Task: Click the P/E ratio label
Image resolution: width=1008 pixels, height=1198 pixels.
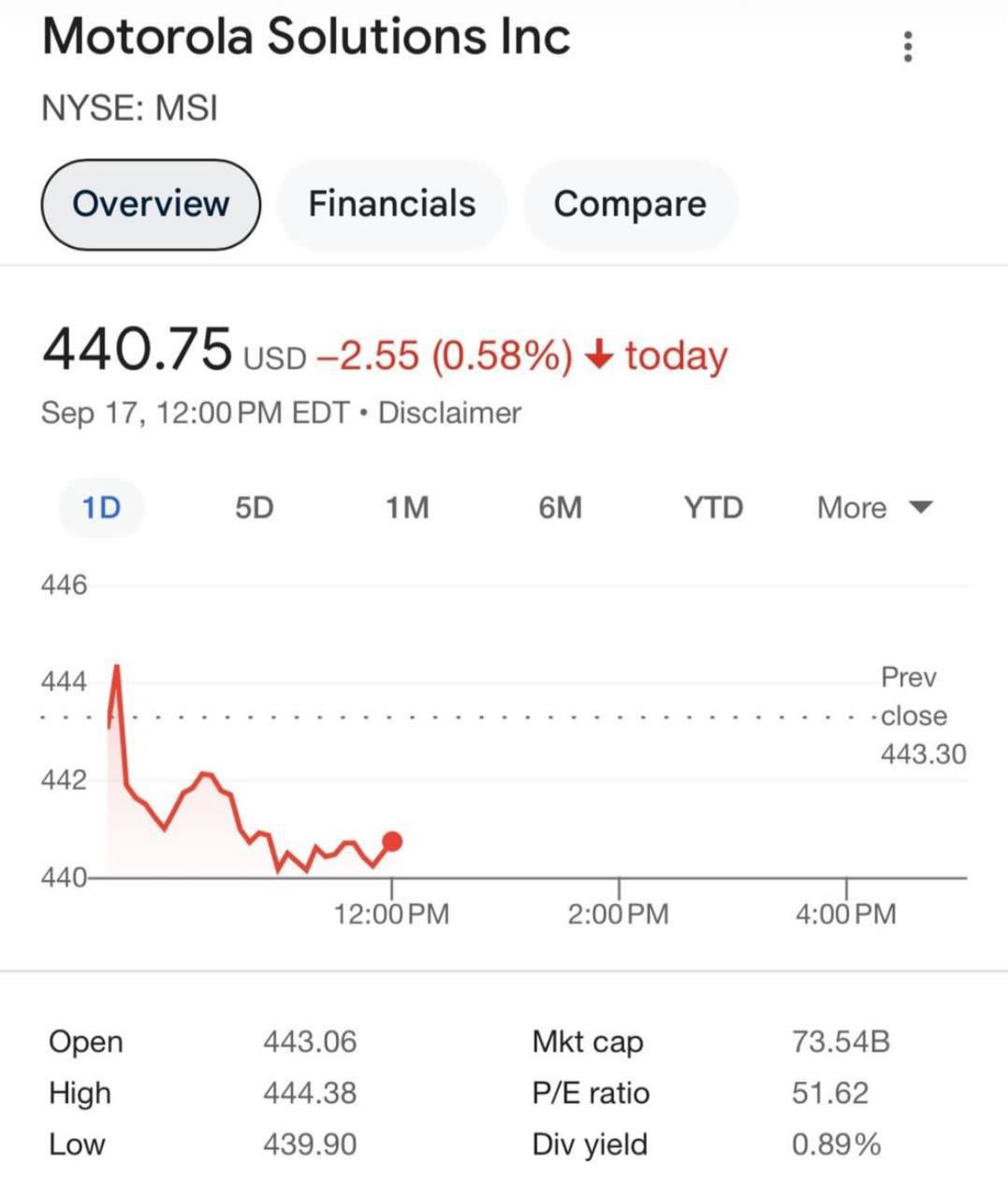Action: [591, 1092]
